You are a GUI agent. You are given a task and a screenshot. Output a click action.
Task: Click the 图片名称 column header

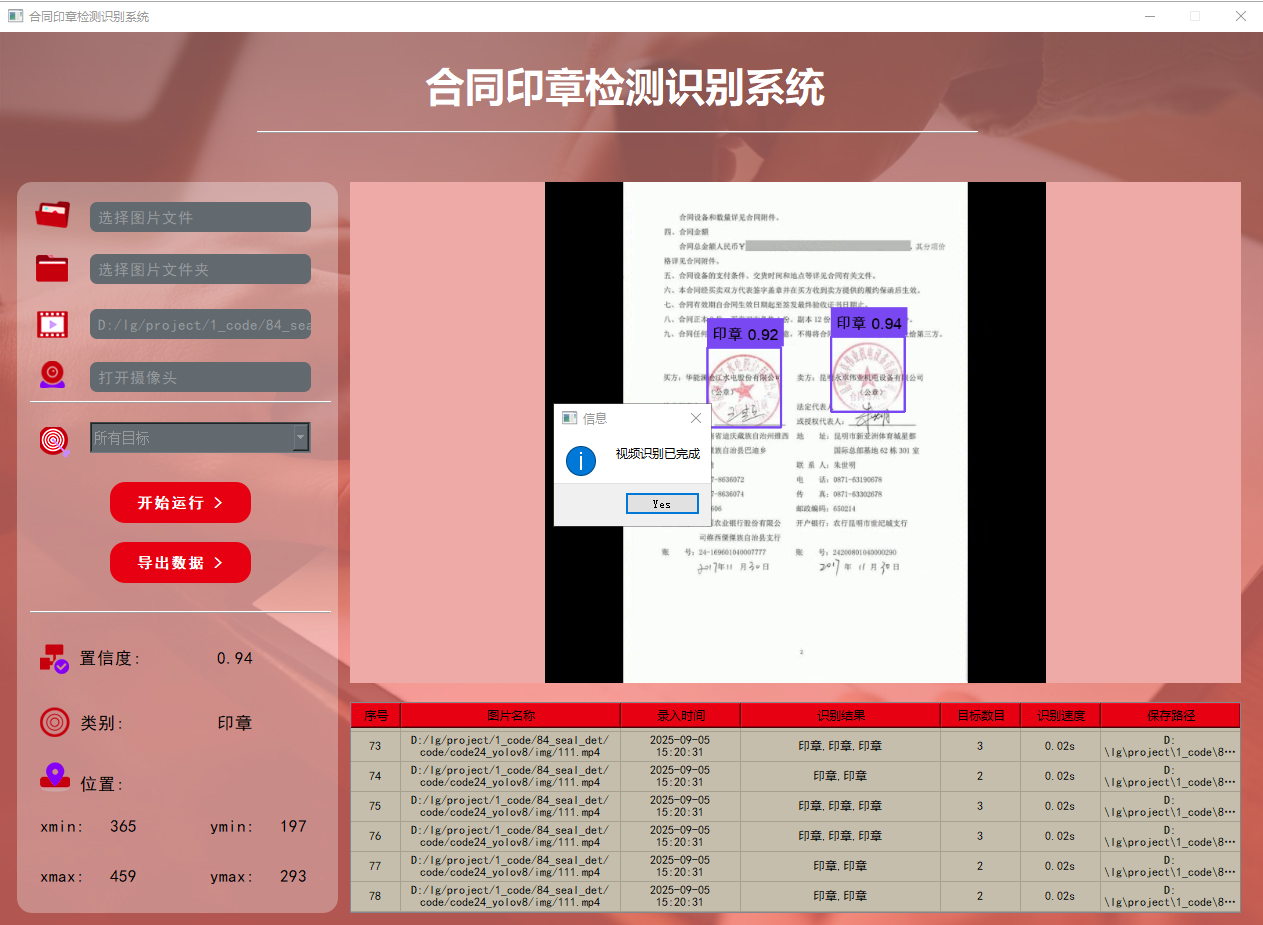[510, 715]
